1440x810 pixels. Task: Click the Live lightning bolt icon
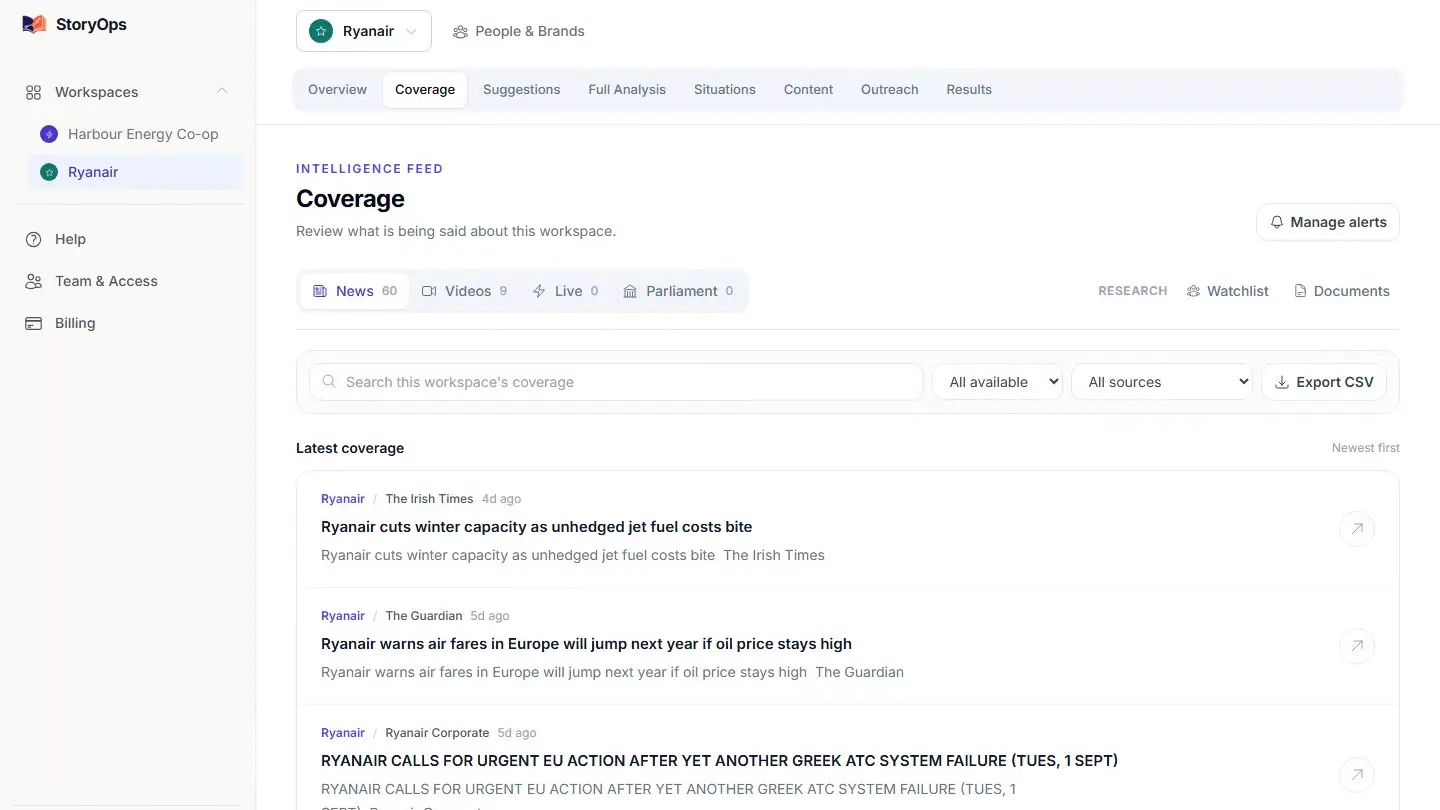[539, 291]
